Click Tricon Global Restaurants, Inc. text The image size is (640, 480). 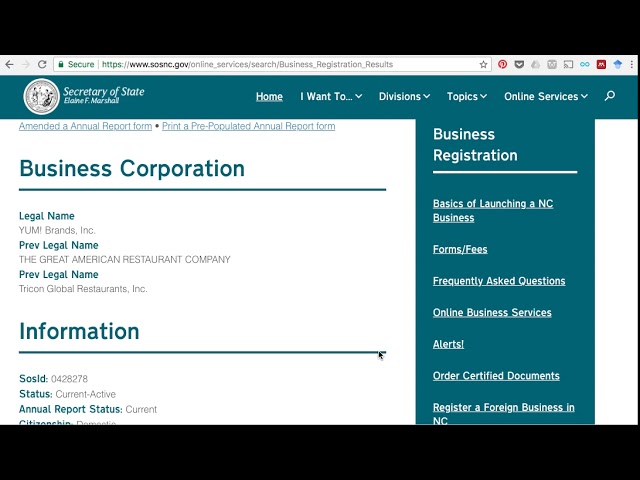(83, 289)
